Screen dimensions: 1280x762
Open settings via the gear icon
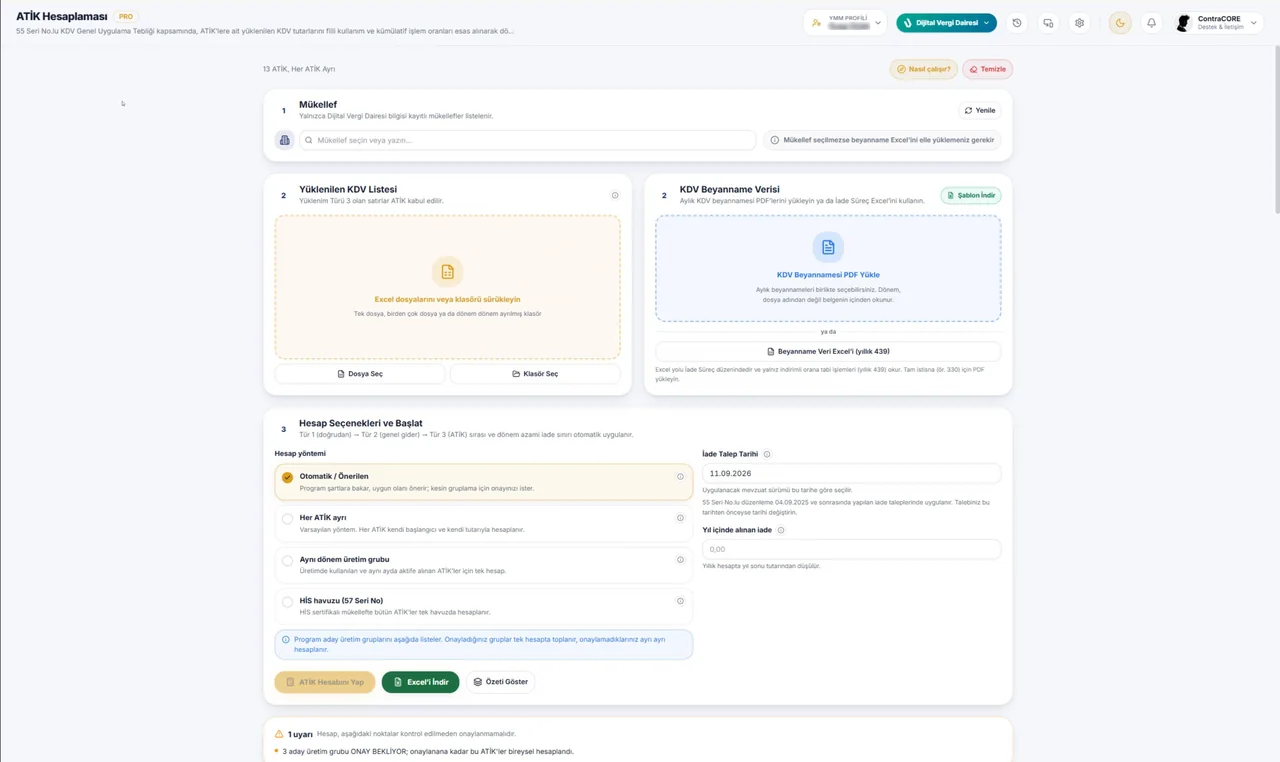pos(1079,23)
